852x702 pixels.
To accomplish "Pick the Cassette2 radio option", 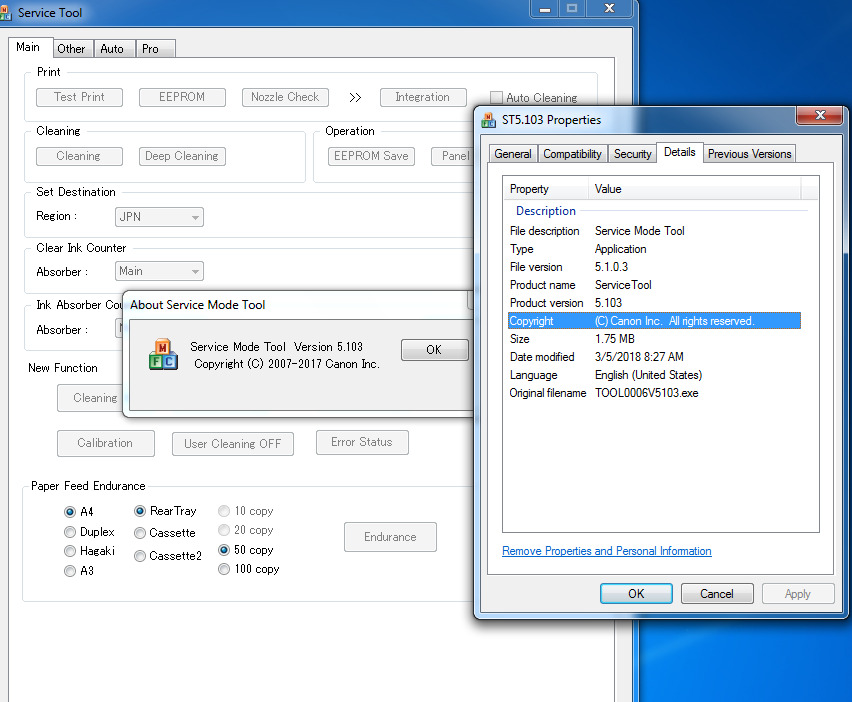I will coord(140,556).
